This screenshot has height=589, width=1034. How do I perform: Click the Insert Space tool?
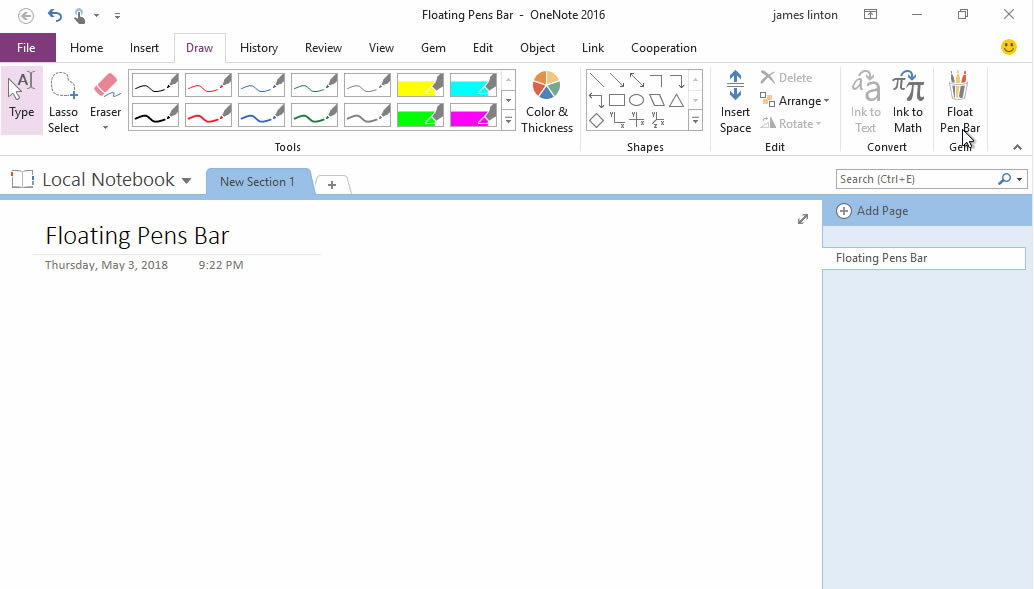pos(735,100)
